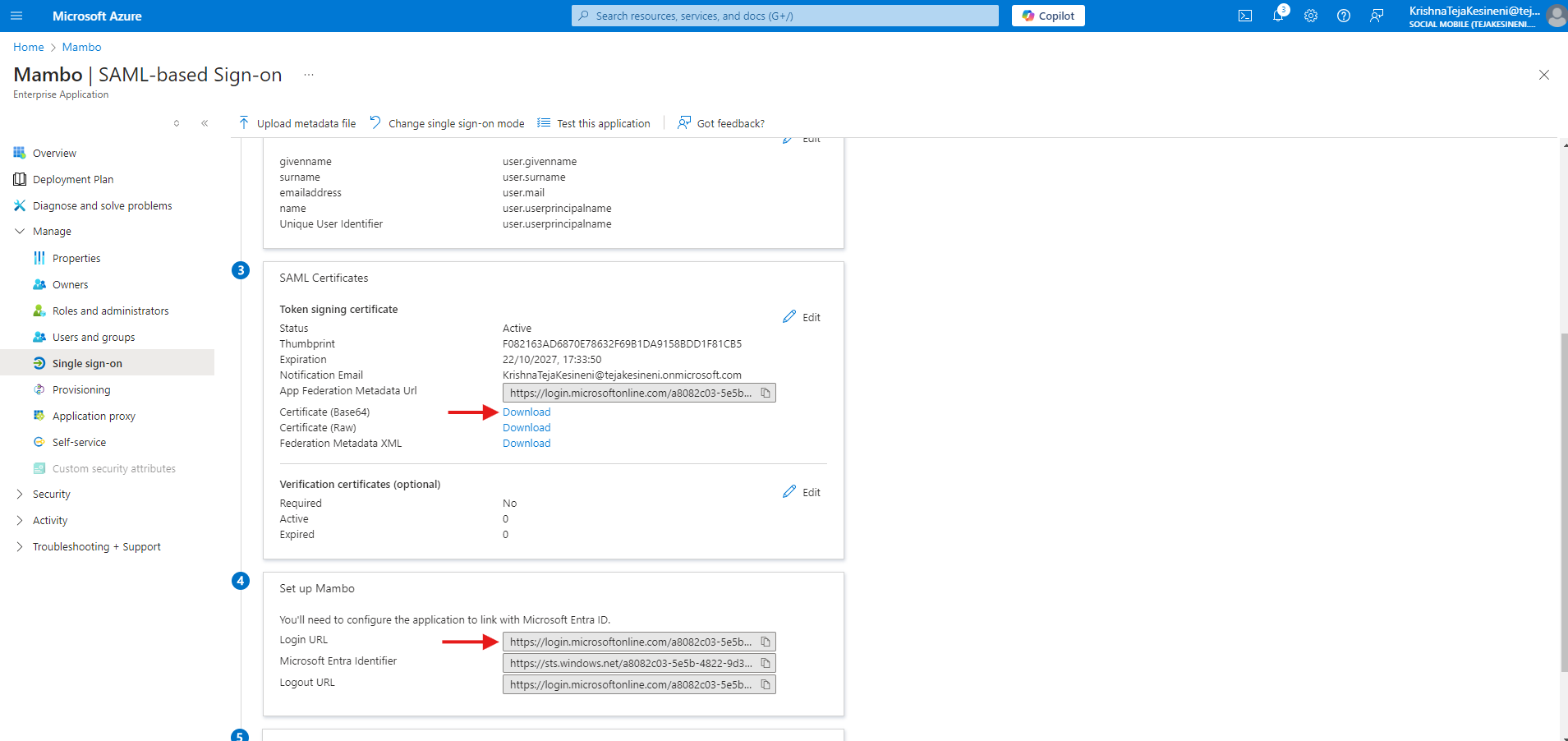Download the Federation Metadata XML

tap(526, 444)
